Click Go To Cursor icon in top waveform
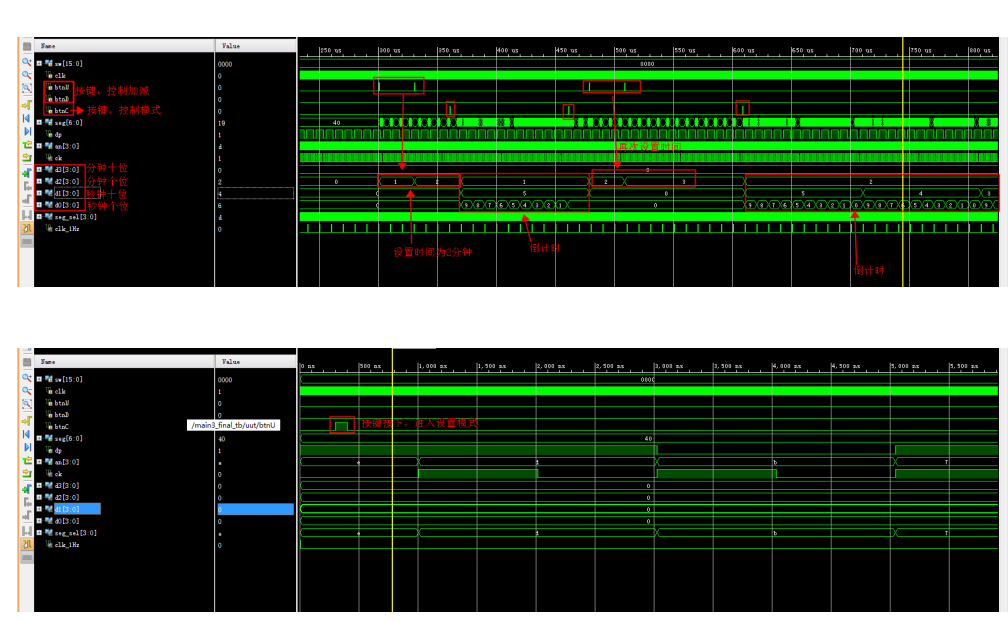The width and height of the screenshot is (1008, 621). (x=27, y=103)
